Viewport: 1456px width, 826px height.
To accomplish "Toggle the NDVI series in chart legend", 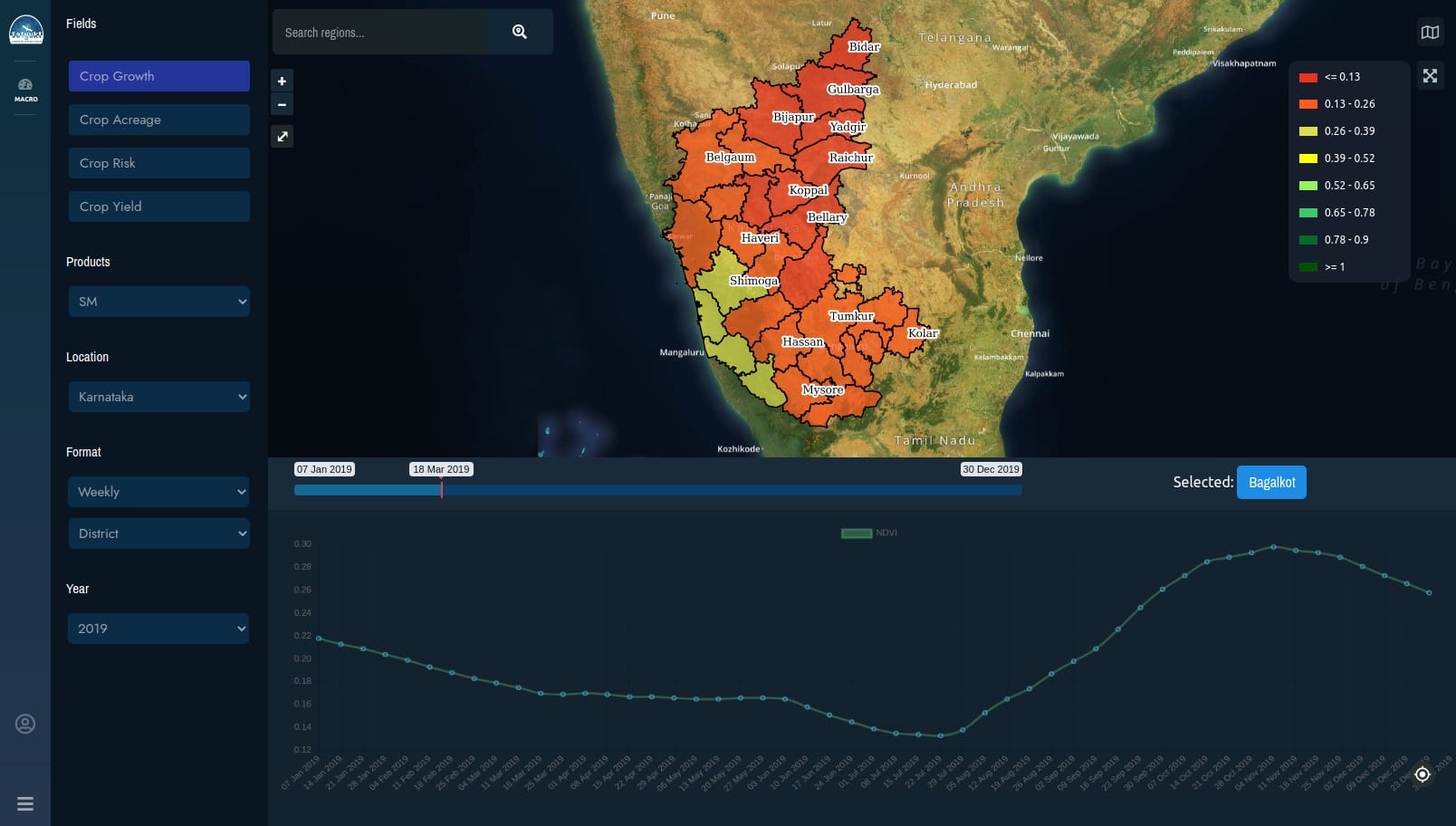I will (x=867, y=533).
